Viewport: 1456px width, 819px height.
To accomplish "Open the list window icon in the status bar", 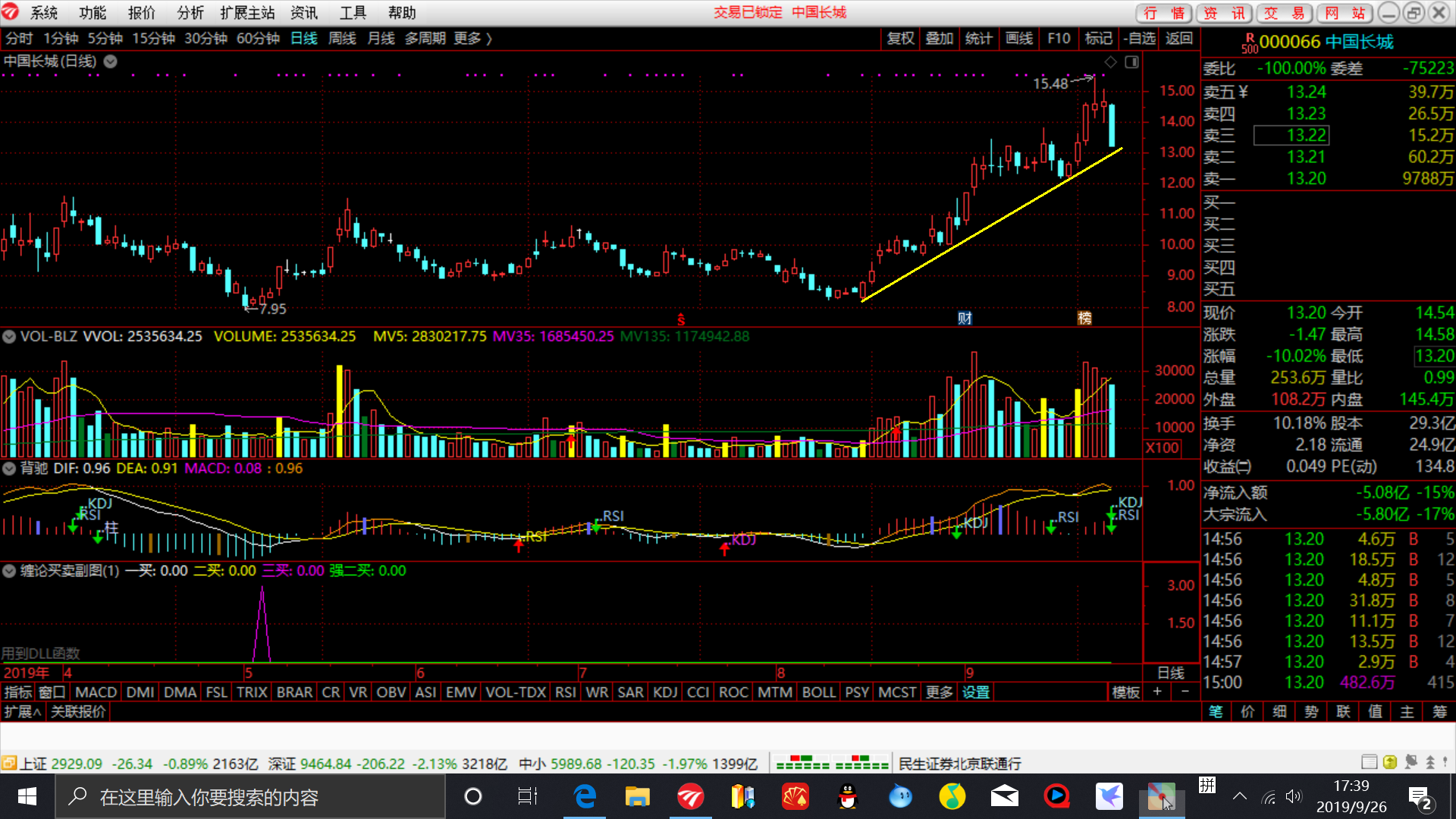I will (x=1369, y=762).
